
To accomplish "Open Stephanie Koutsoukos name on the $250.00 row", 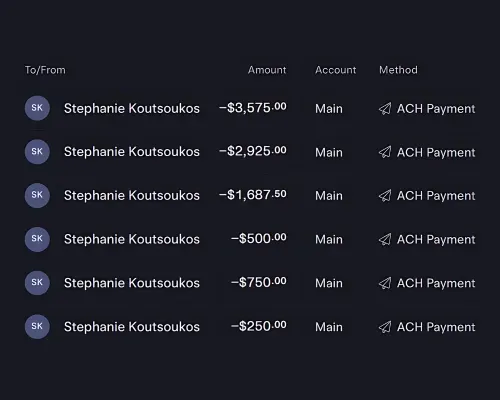I will 132,327.
